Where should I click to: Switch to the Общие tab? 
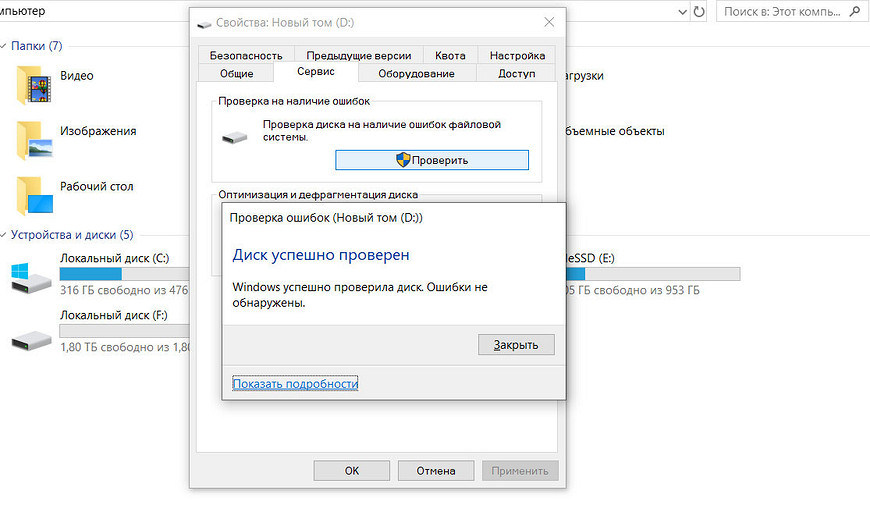click(x=236, y=73)
